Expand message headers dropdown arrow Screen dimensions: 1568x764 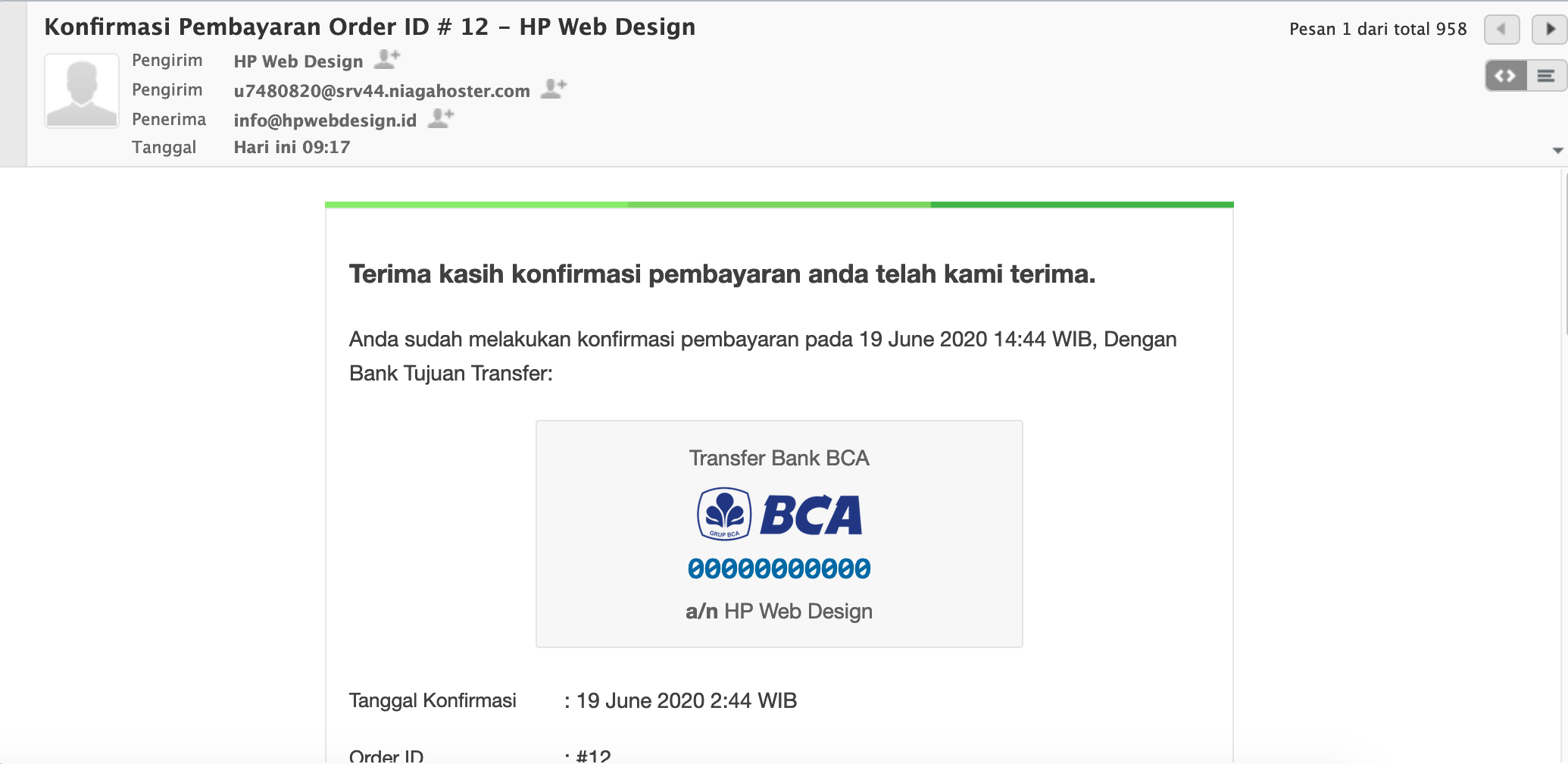[1557, 150]
